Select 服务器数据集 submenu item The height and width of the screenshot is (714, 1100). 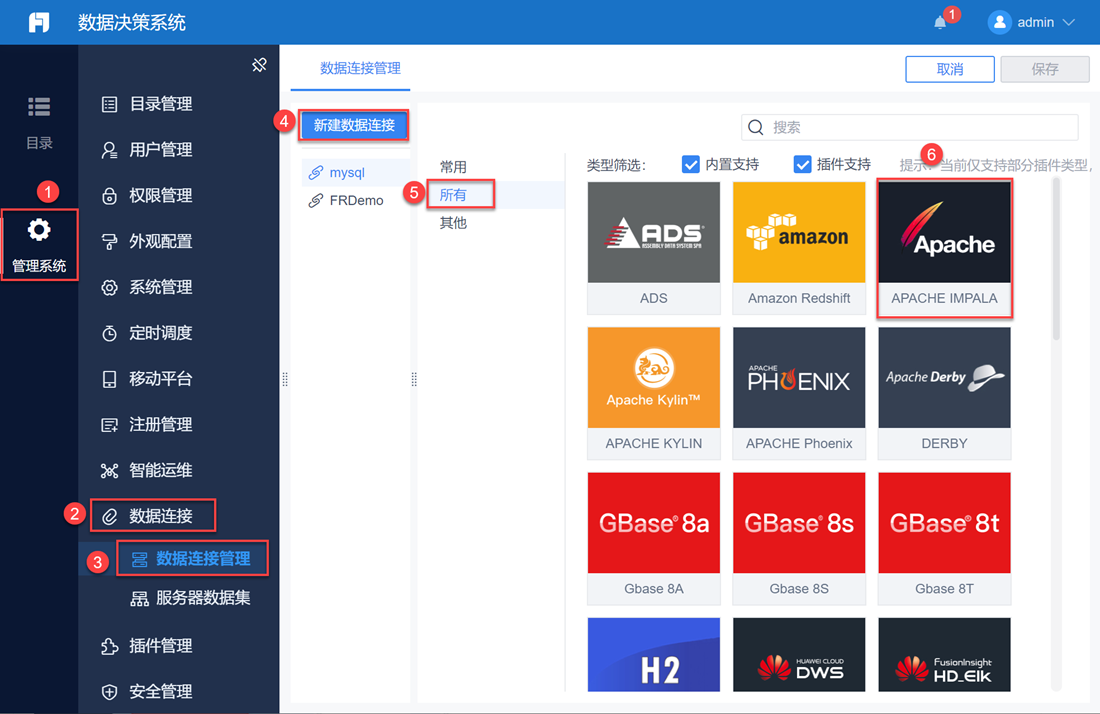[191, 598]
